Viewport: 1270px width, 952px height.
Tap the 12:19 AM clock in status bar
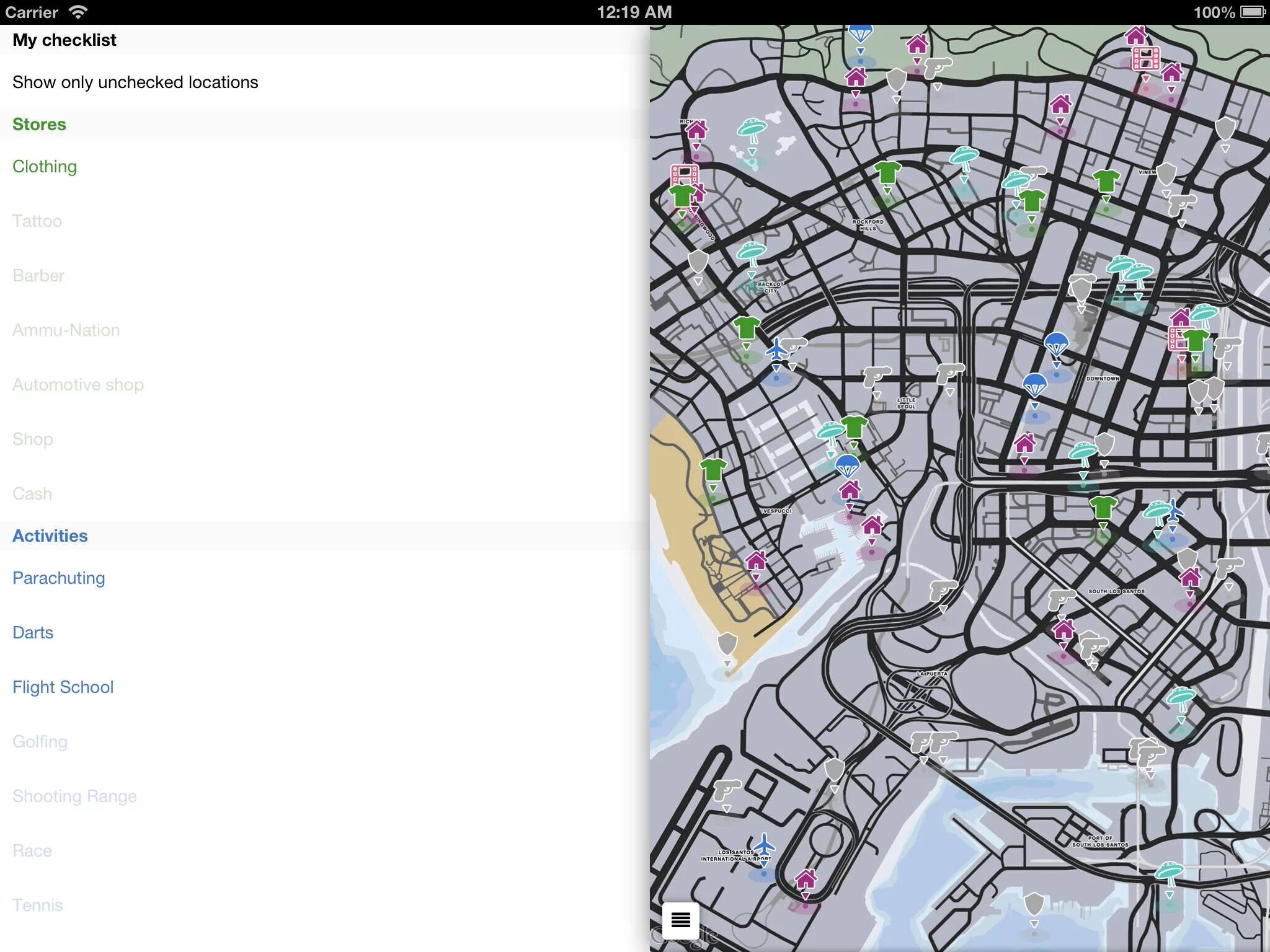[634, 12]
